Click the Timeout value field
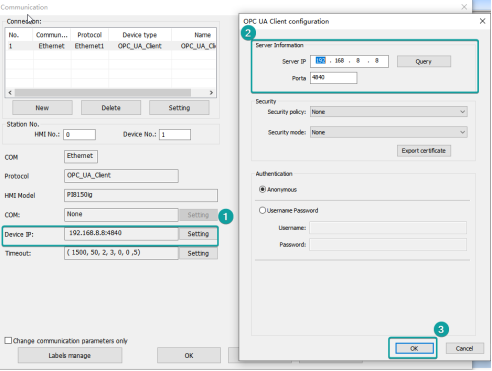This screenshot has width=492, height=371. [x=121, y=253]
